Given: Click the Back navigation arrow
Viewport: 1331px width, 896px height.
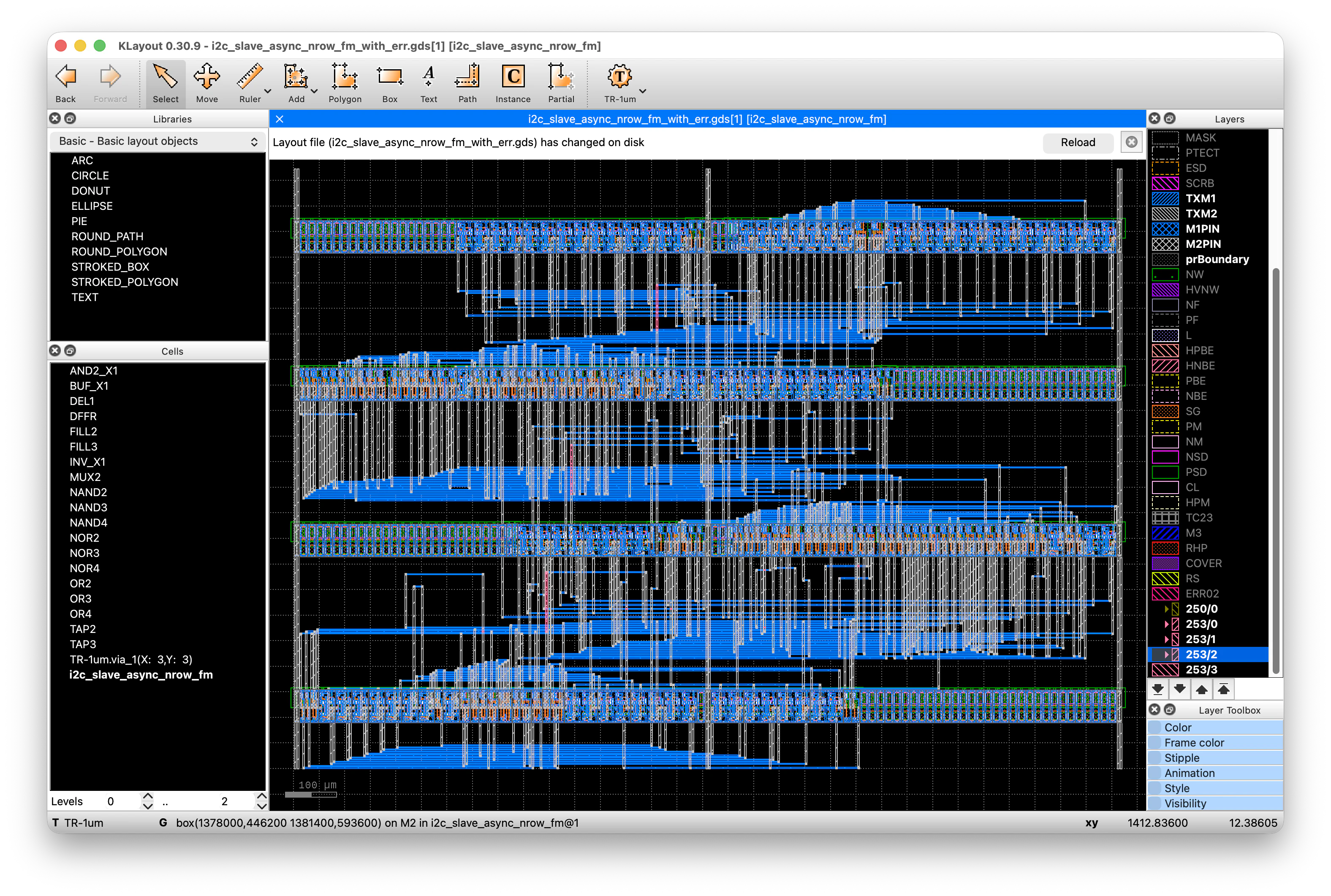Looking at the screenshot, I should pyautogui.click(x=65, y=83).
